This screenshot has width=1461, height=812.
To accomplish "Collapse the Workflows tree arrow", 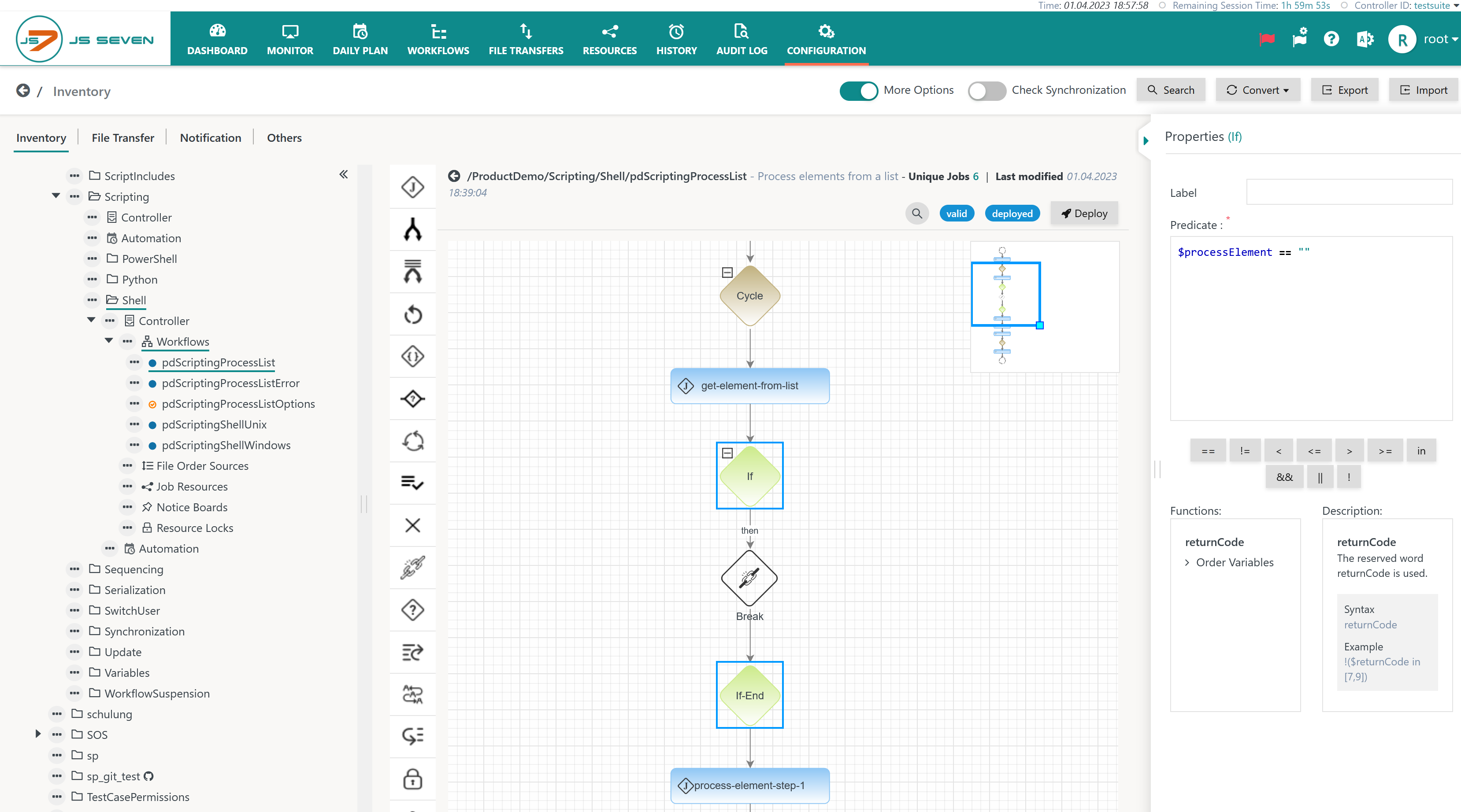I will (x=108, y=341).
